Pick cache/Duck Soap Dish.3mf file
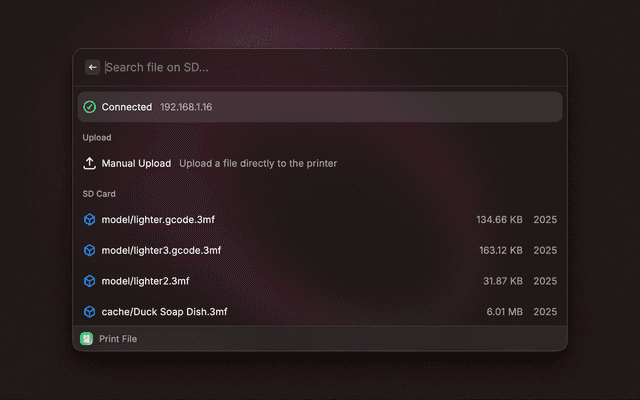Screen dimensions: 640x400 165,312
